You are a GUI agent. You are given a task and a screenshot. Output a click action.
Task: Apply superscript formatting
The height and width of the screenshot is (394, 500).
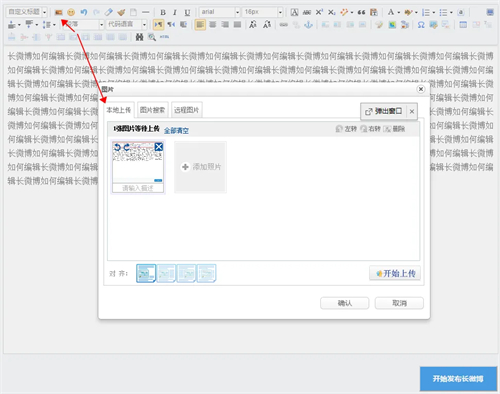[x=319, y=12]
